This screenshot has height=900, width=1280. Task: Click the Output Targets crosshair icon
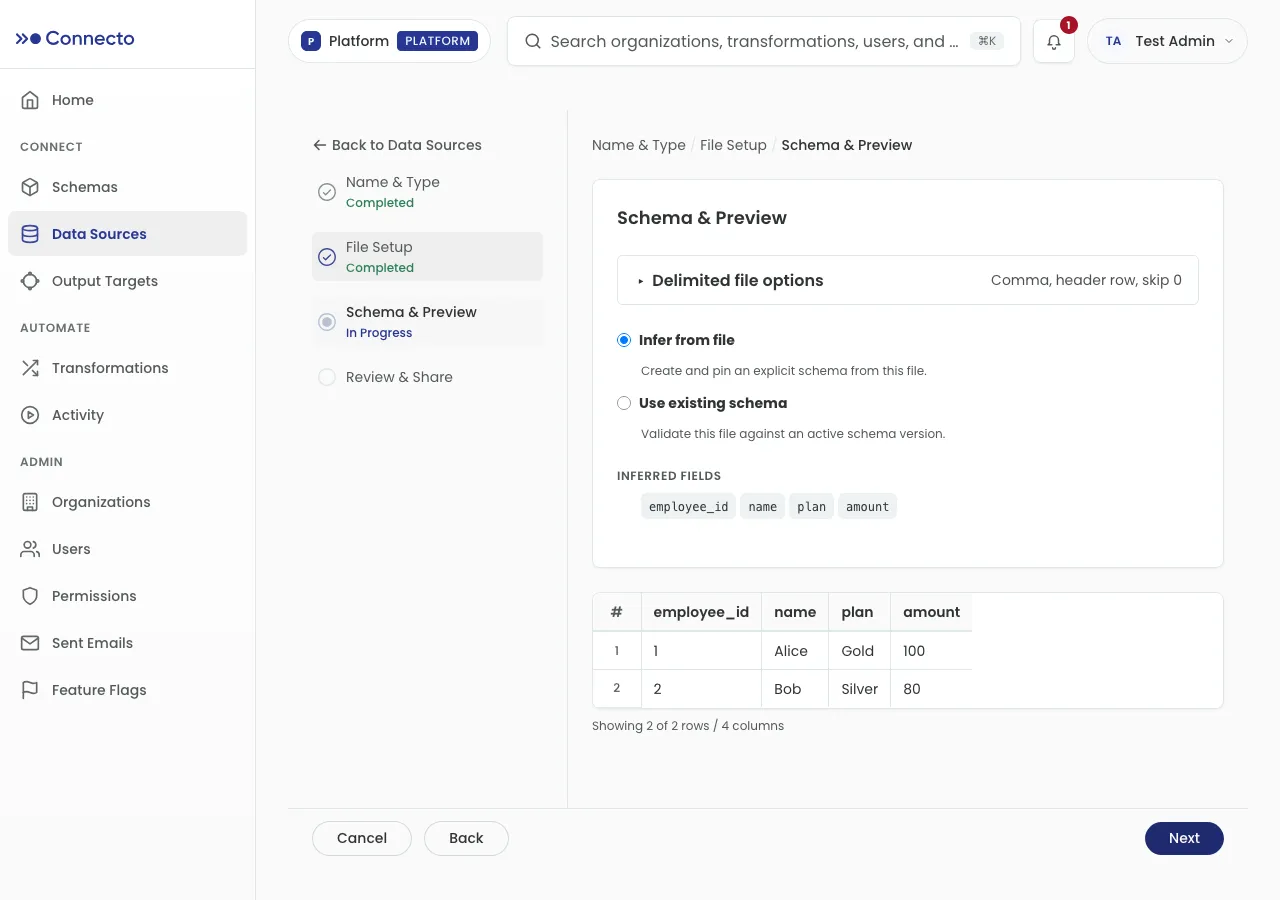31,281
